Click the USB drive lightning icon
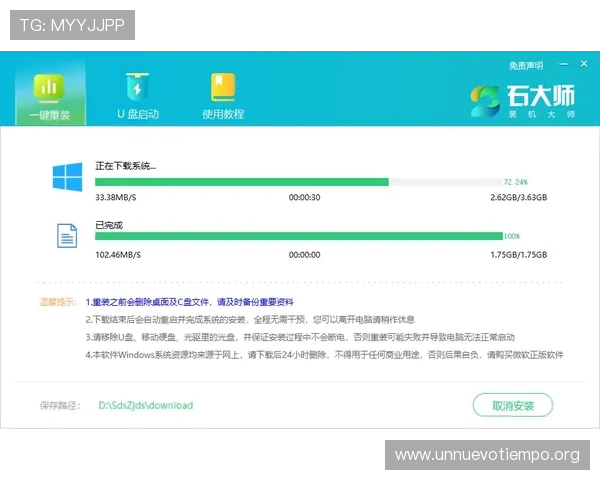The height and width of the screenshot is (480, 600). click(137, 87)
